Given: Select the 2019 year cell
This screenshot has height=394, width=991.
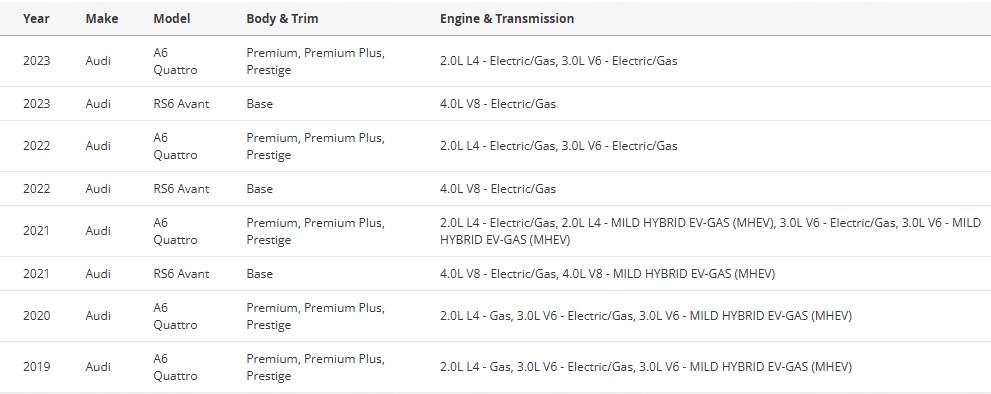Looking at the screenshot, I should (x=37, y=367).
